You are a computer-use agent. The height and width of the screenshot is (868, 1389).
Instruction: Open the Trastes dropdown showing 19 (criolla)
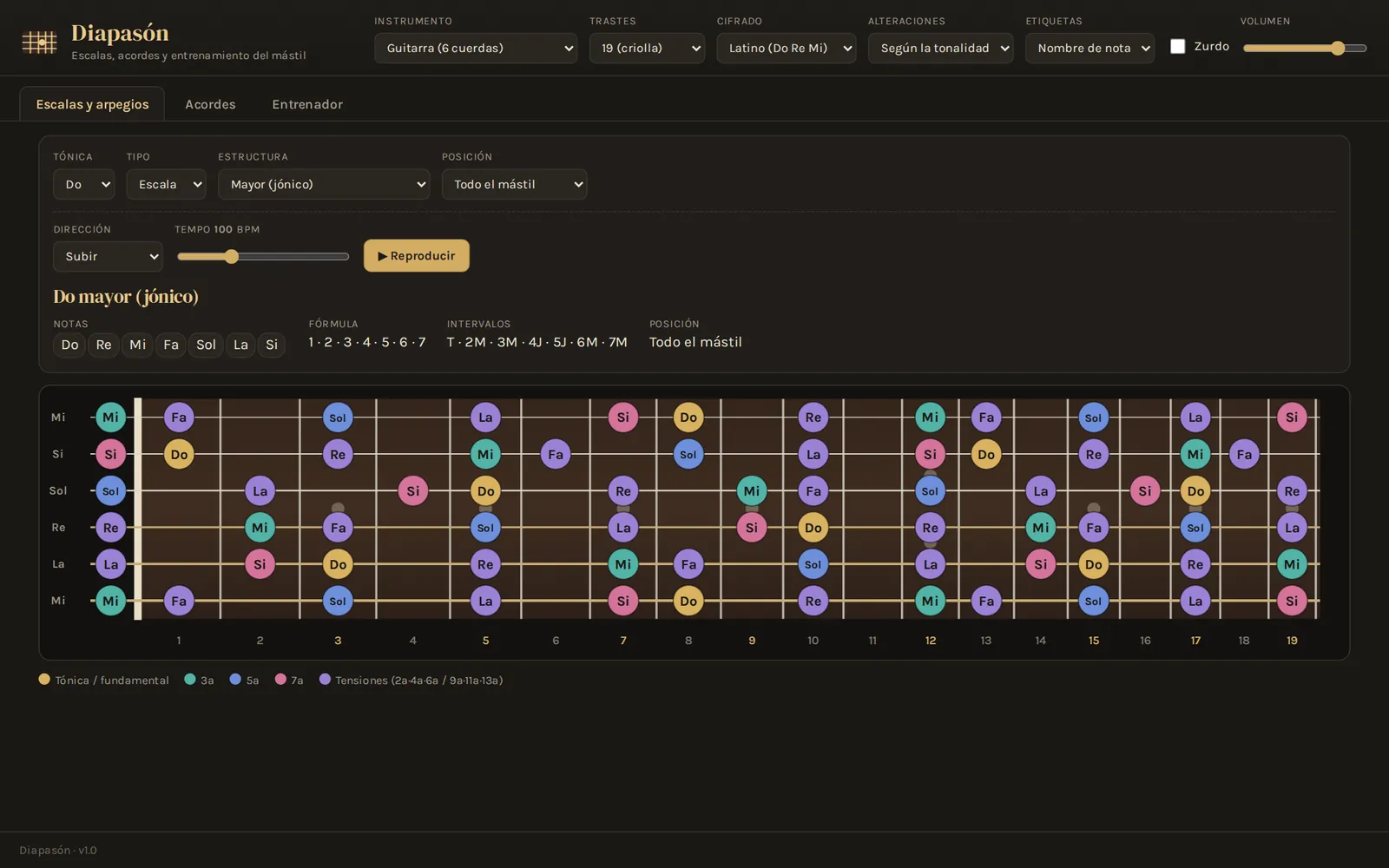tap(647, 48)
